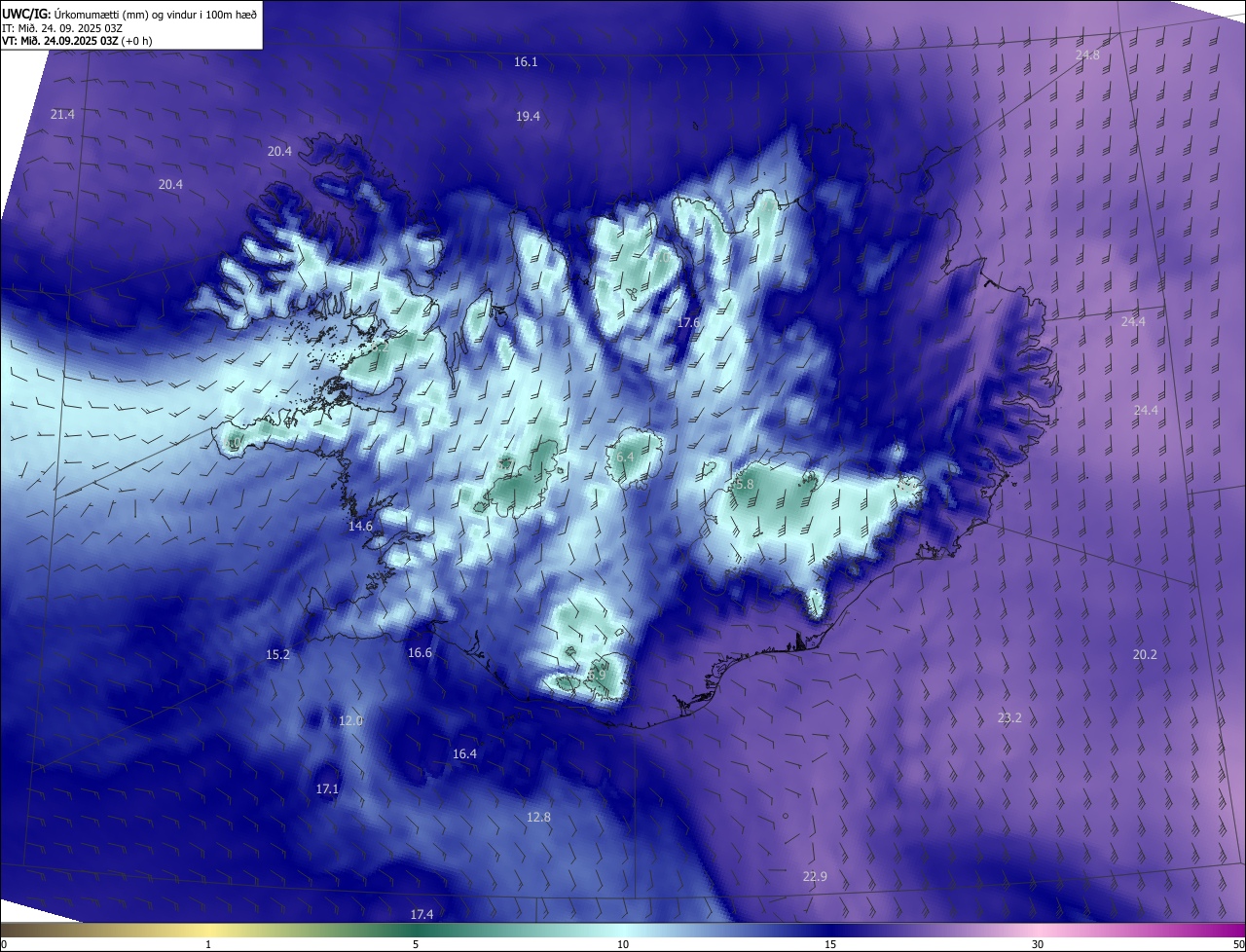Click the 16.6 value label

tap(420, 652)
